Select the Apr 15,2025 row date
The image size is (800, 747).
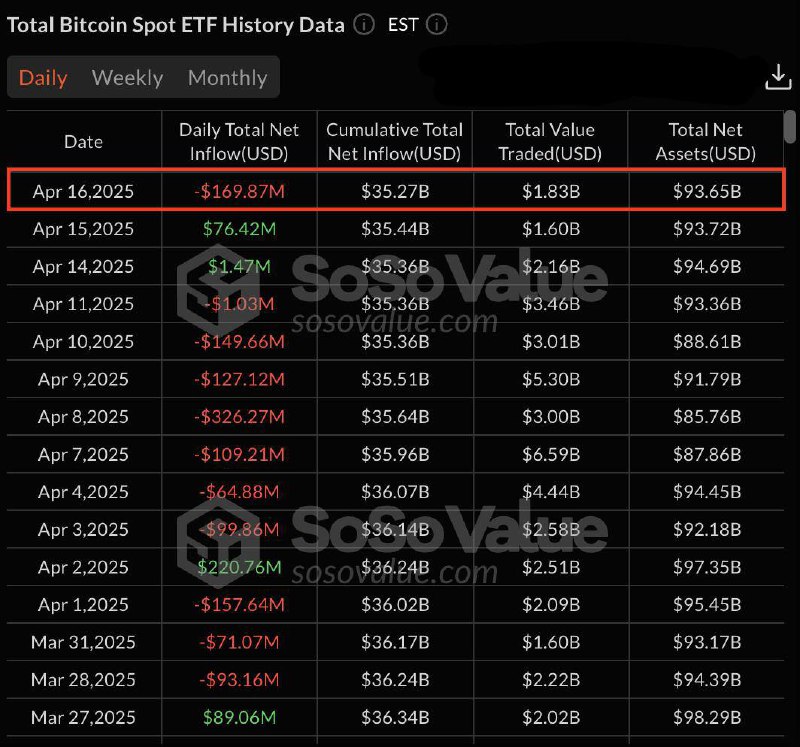tap(83, 229)
